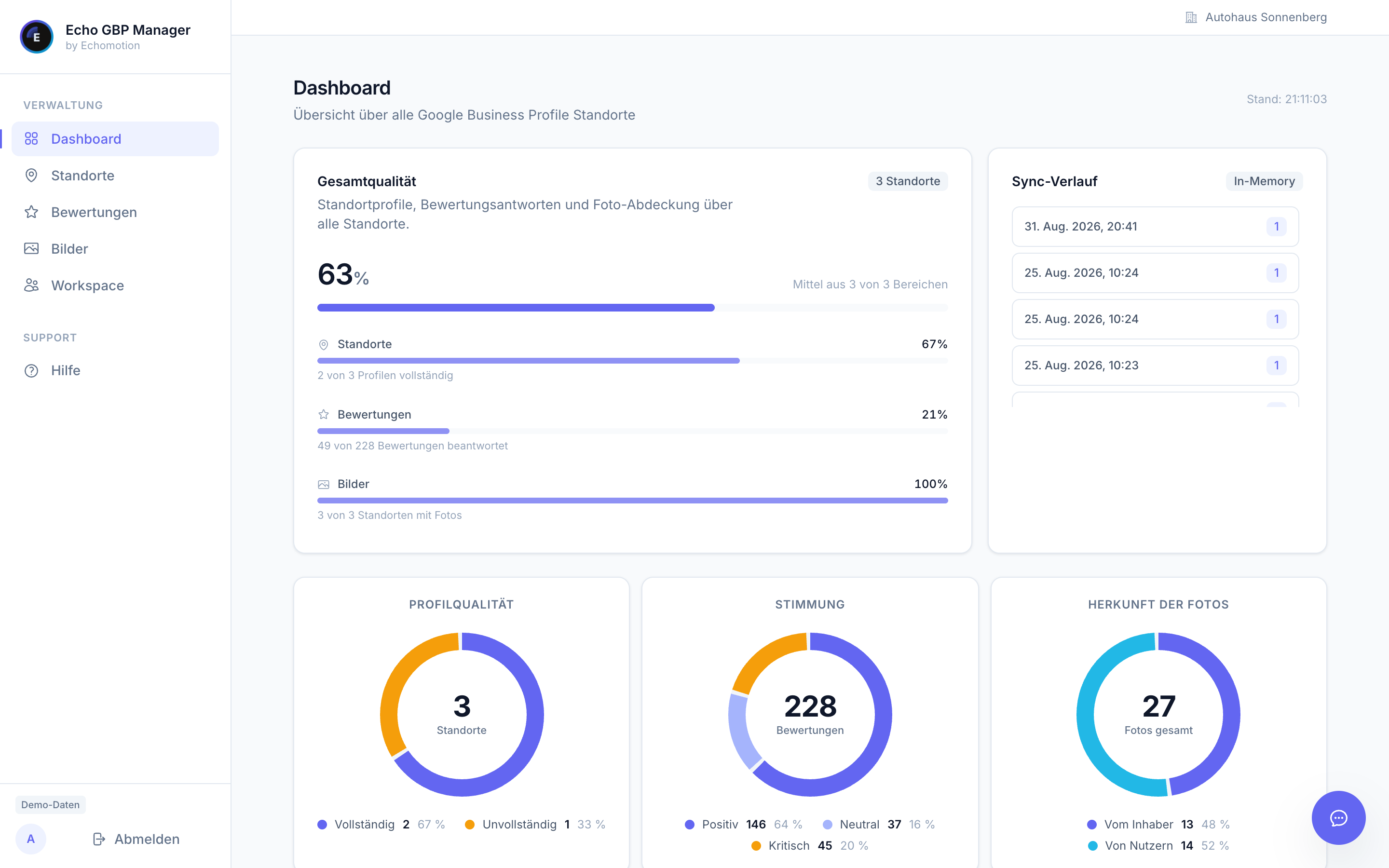This screenshot has height=868, width=1389.
Task: Click the Bilder image icon in sidebar
Action: click(31, 248)
